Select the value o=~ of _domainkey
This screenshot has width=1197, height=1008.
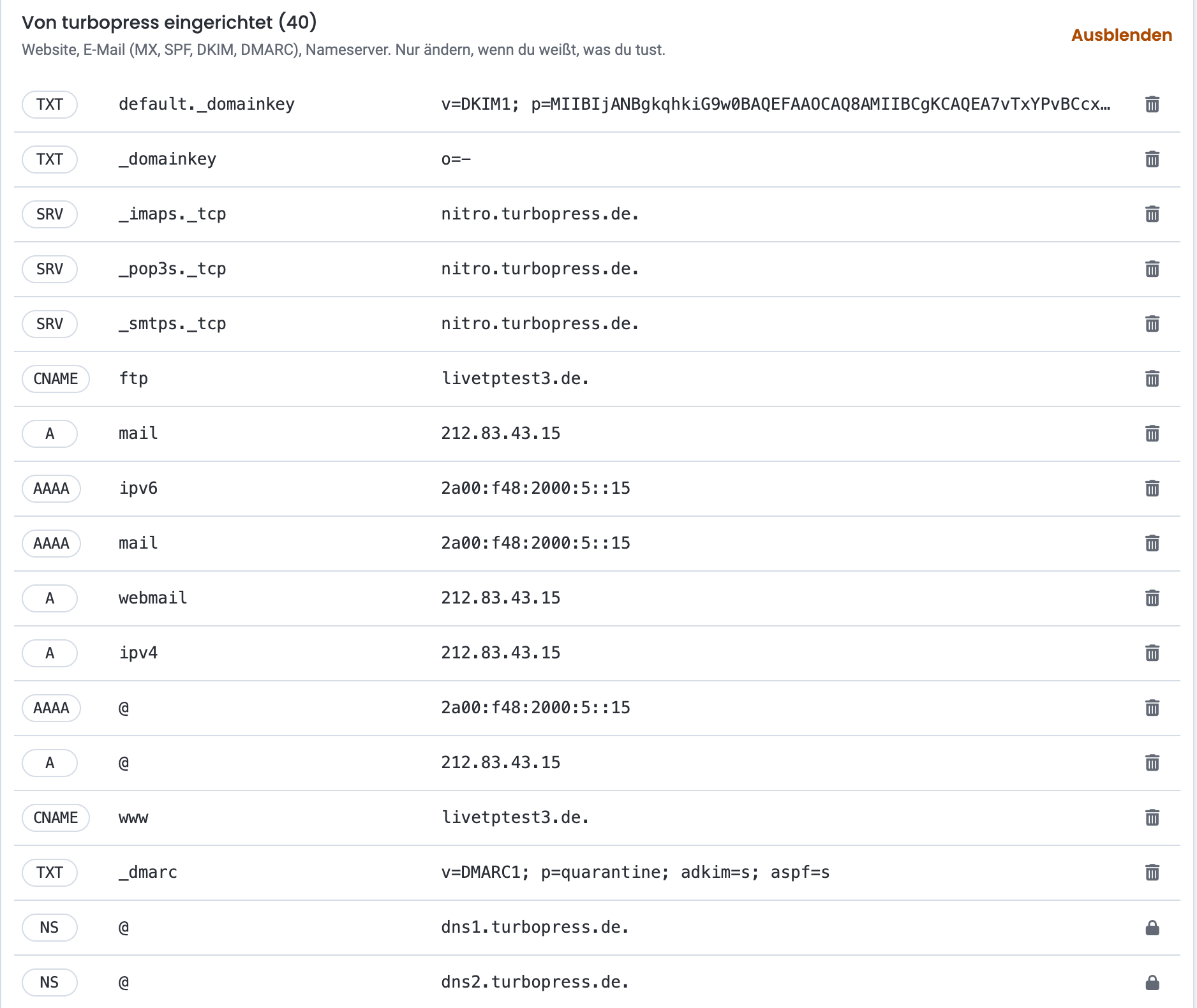point(456,159)
